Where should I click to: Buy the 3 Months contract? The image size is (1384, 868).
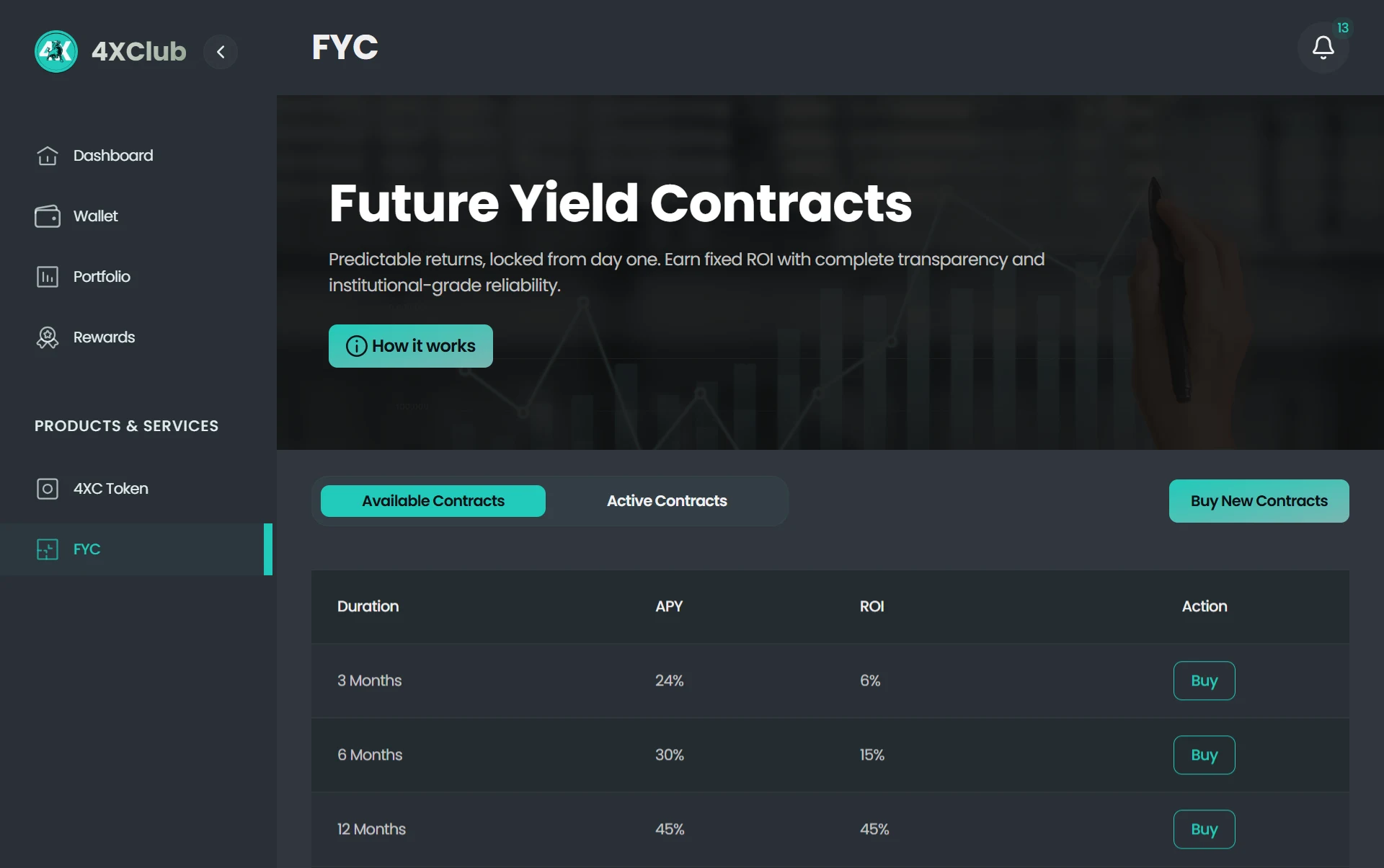(1204, 681)
